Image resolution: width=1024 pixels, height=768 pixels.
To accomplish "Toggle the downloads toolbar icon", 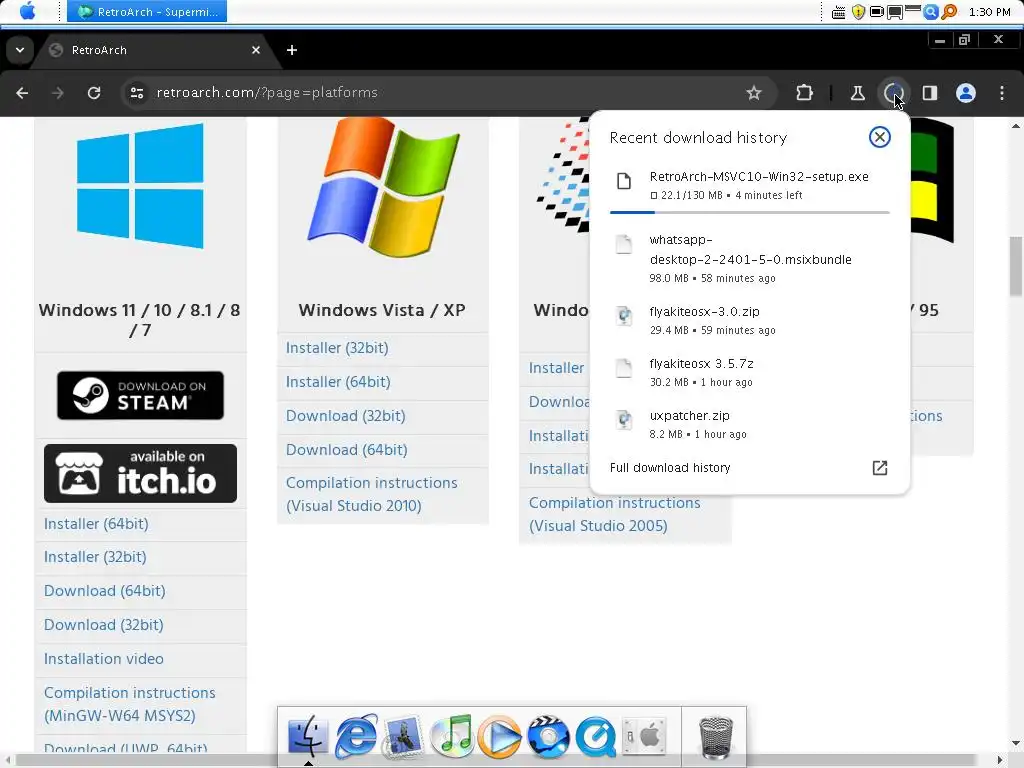I will (x=893, y=93).
